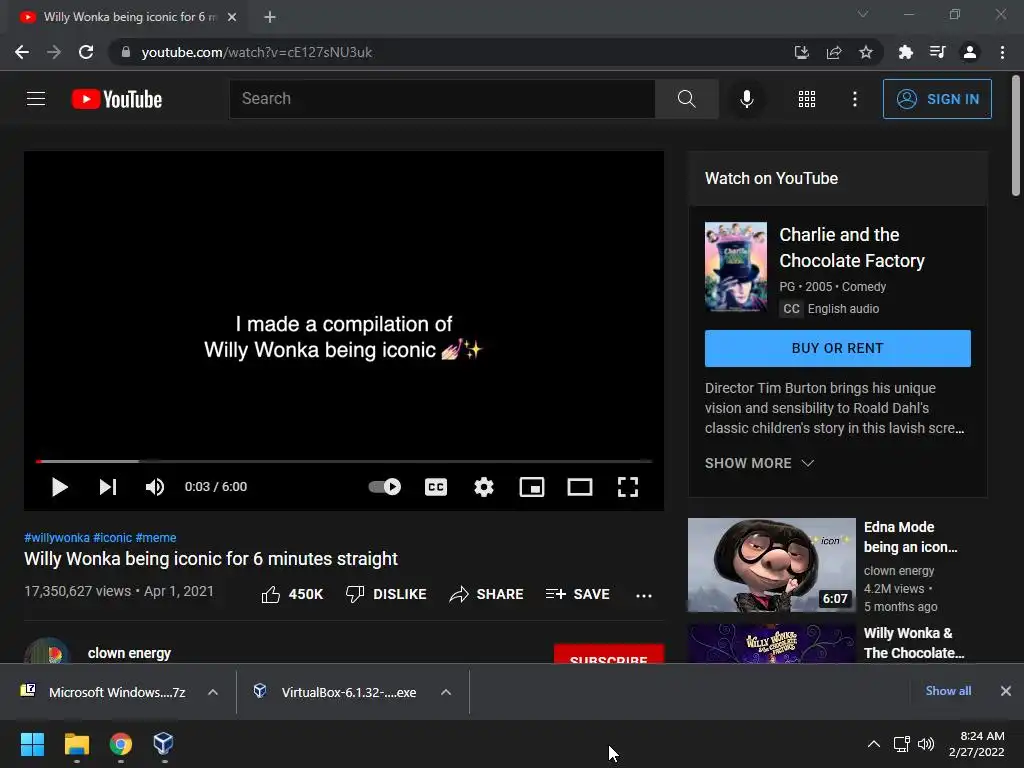Switch to theater mode
The width and height of the screenshot is (1024, 768).
pyautogui.click(x=580, y=487)
